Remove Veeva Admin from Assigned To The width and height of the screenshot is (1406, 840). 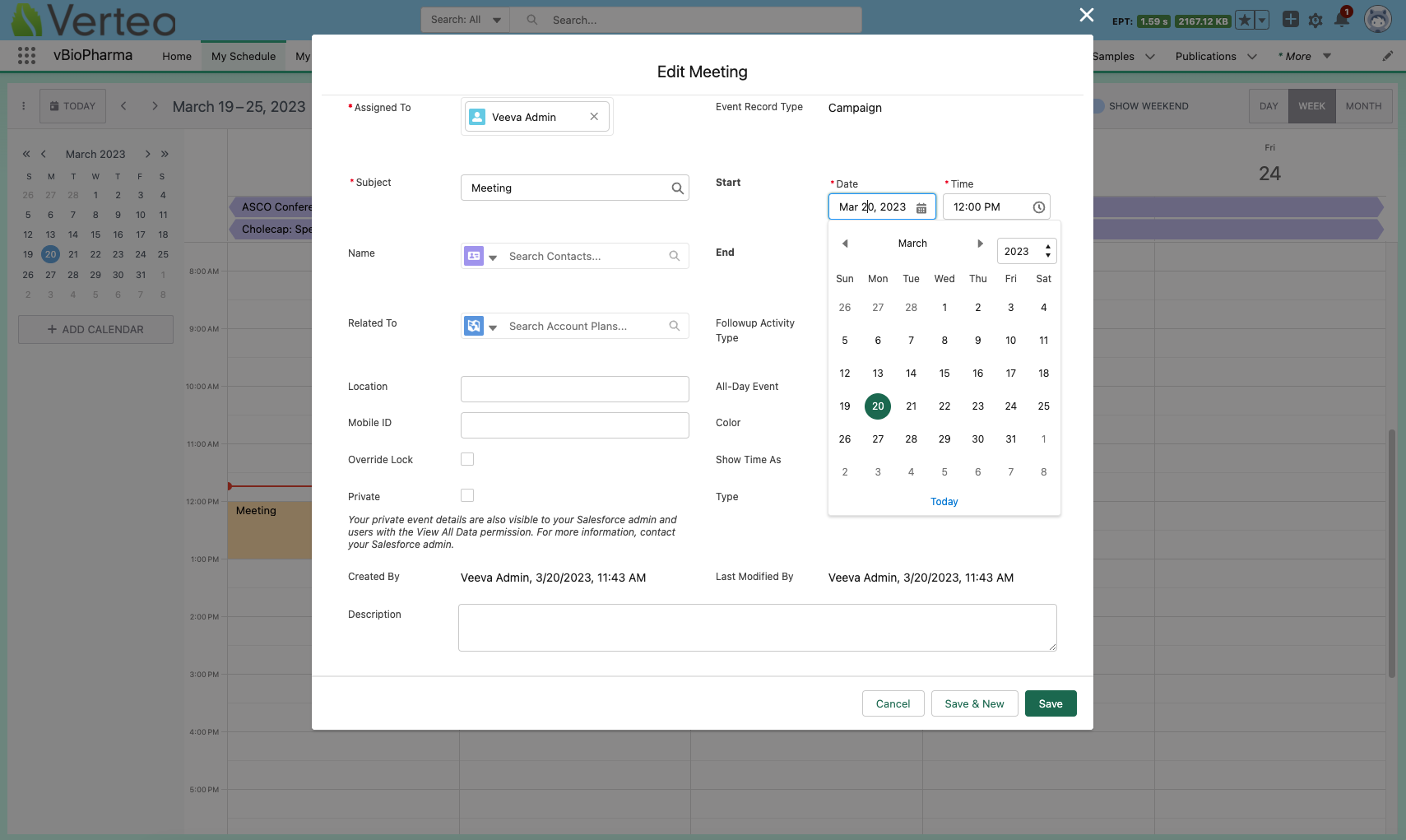594,117
